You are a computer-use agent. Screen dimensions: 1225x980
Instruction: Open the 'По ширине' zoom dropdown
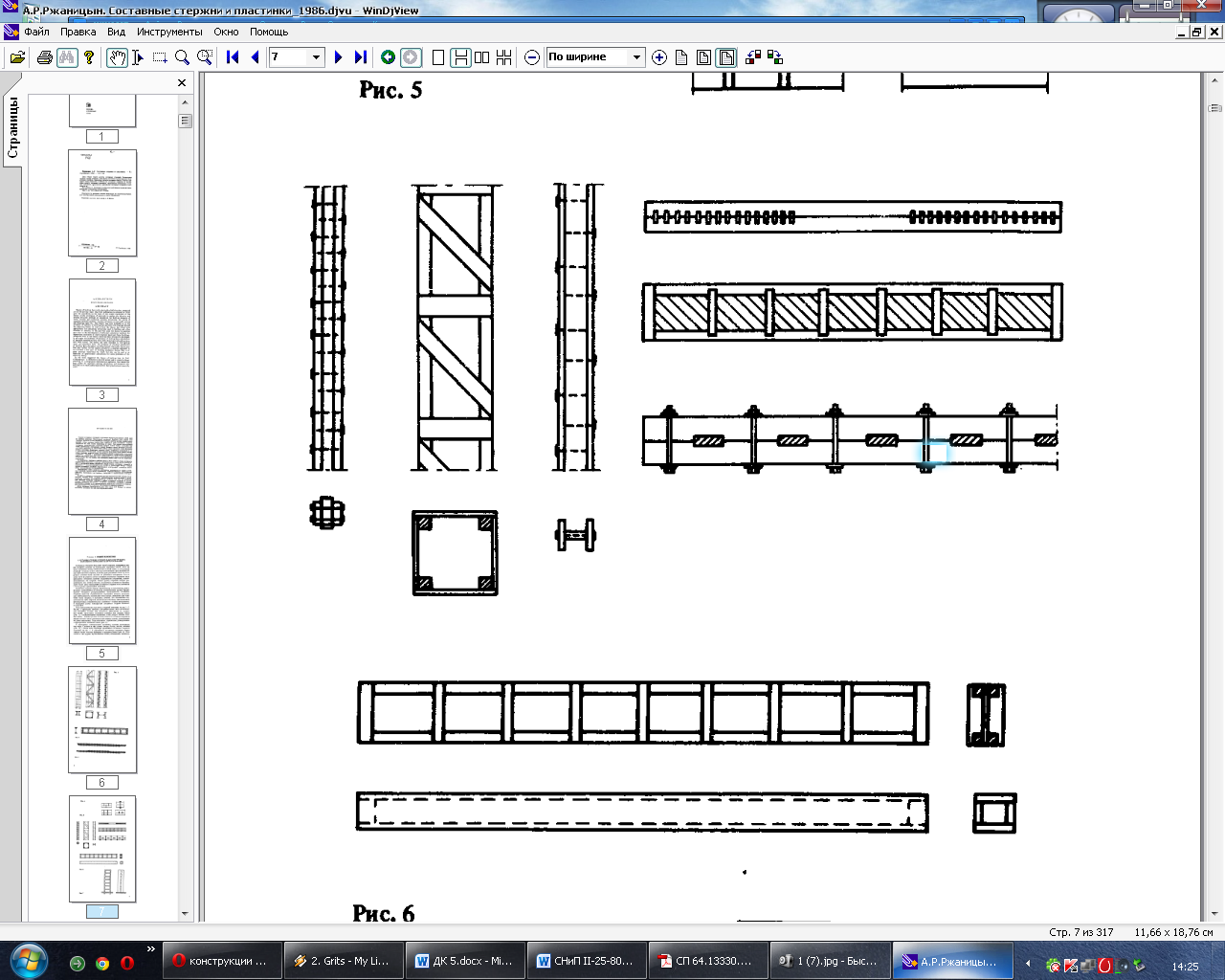click(x=636, y=57)
